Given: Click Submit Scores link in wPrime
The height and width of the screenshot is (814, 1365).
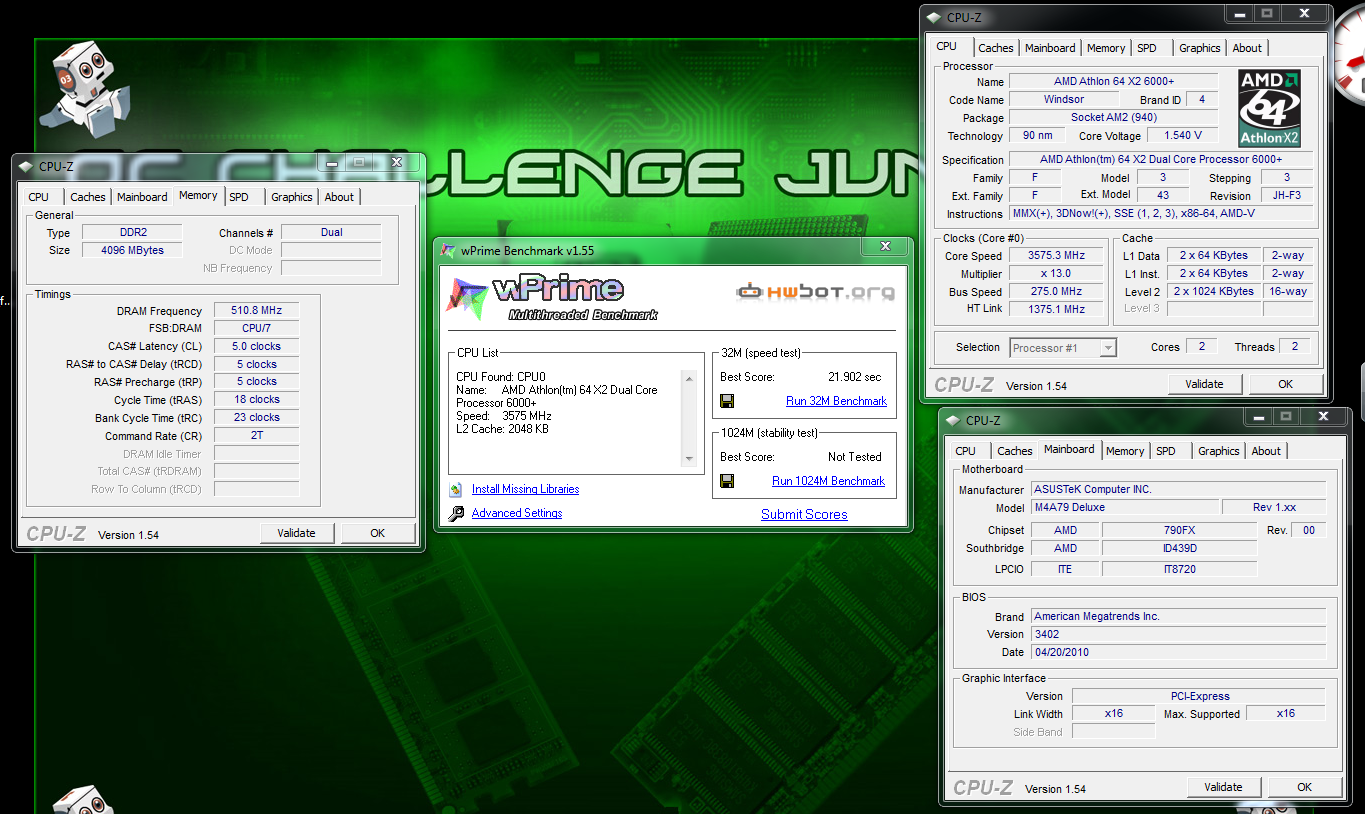Looking at the screenshot, I should click(x=804, y=514).
